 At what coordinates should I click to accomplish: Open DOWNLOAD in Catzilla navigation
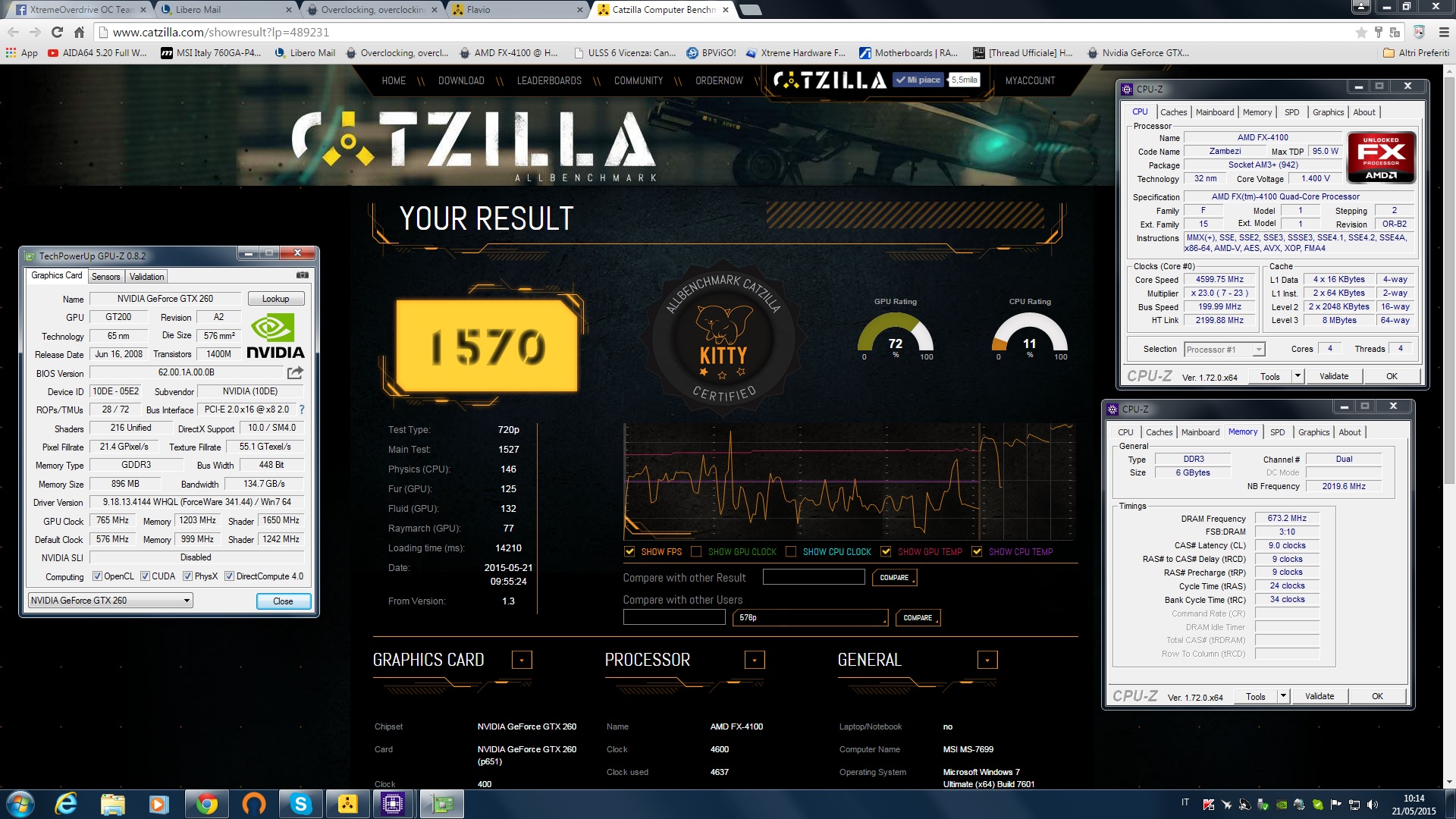(461, 80)
